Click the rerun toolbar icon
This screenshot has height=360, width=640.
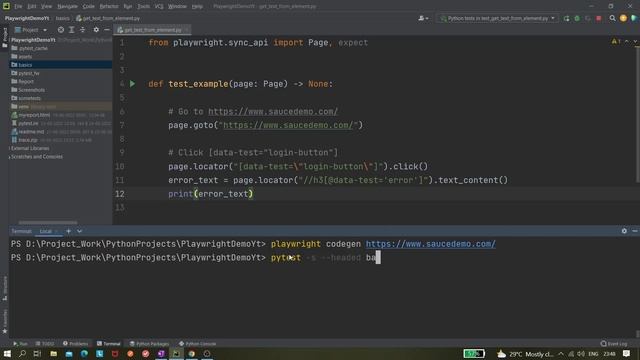(567, 18)
